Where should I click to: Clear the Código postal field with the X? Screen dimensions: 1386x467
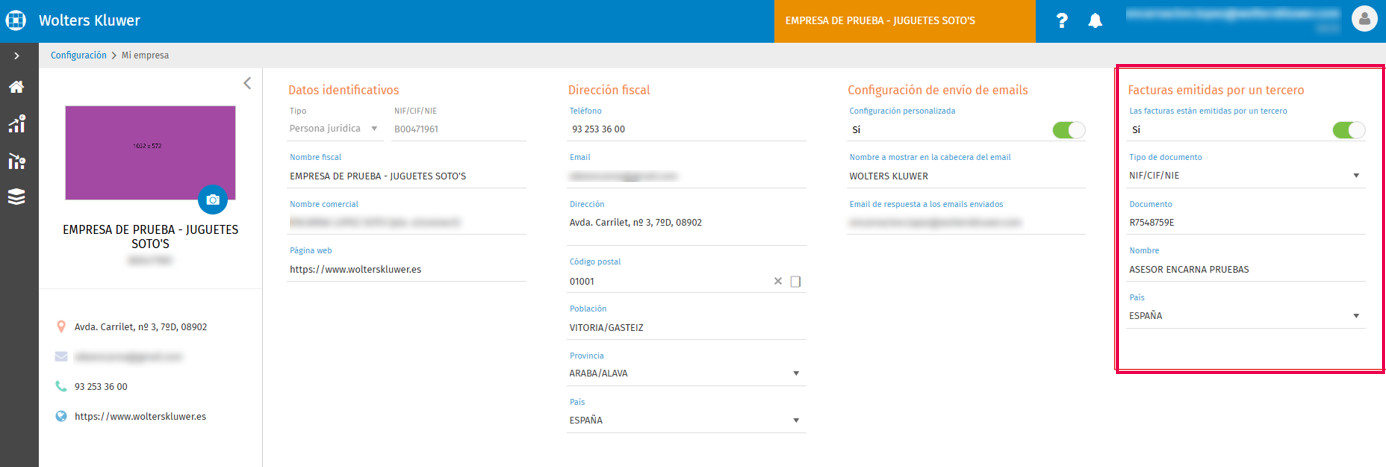(x=778, y=282)
